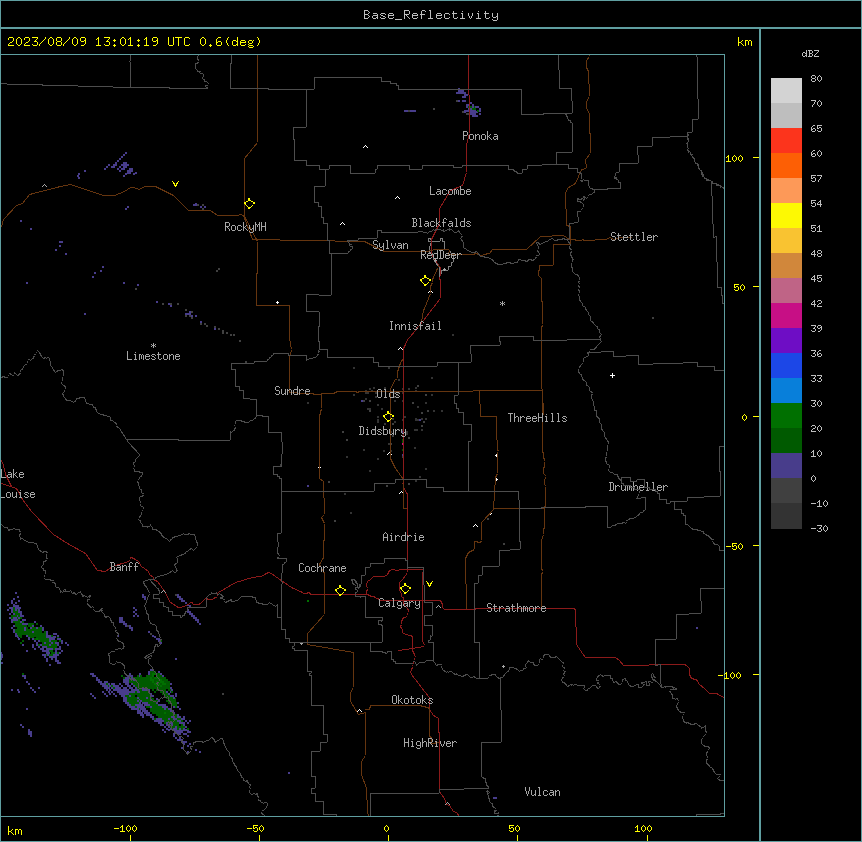Click the Cochrane label

pyautogui.click(x=322, y=568)
